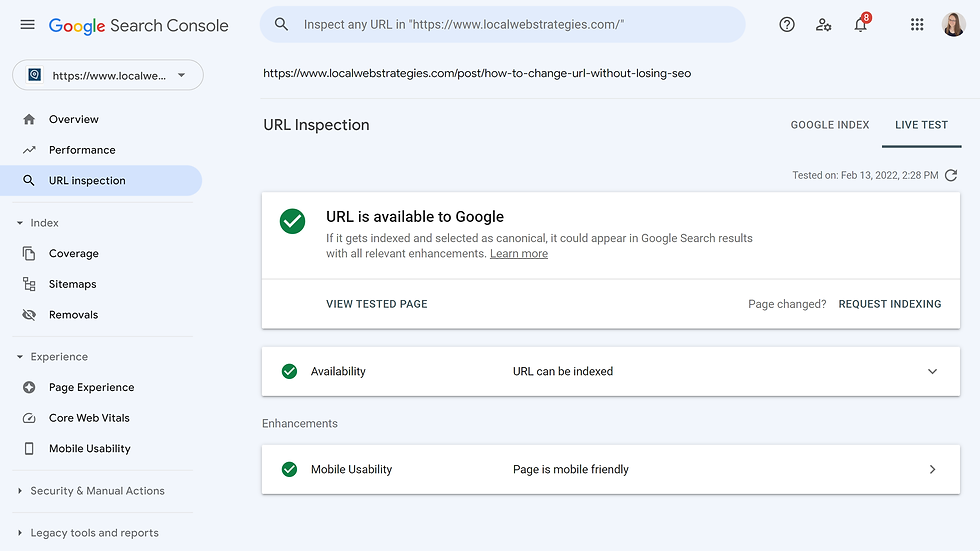This screenshot has width=980, height=551.
Task: Open users and permissions settings icon
Action: click(824, 24)
